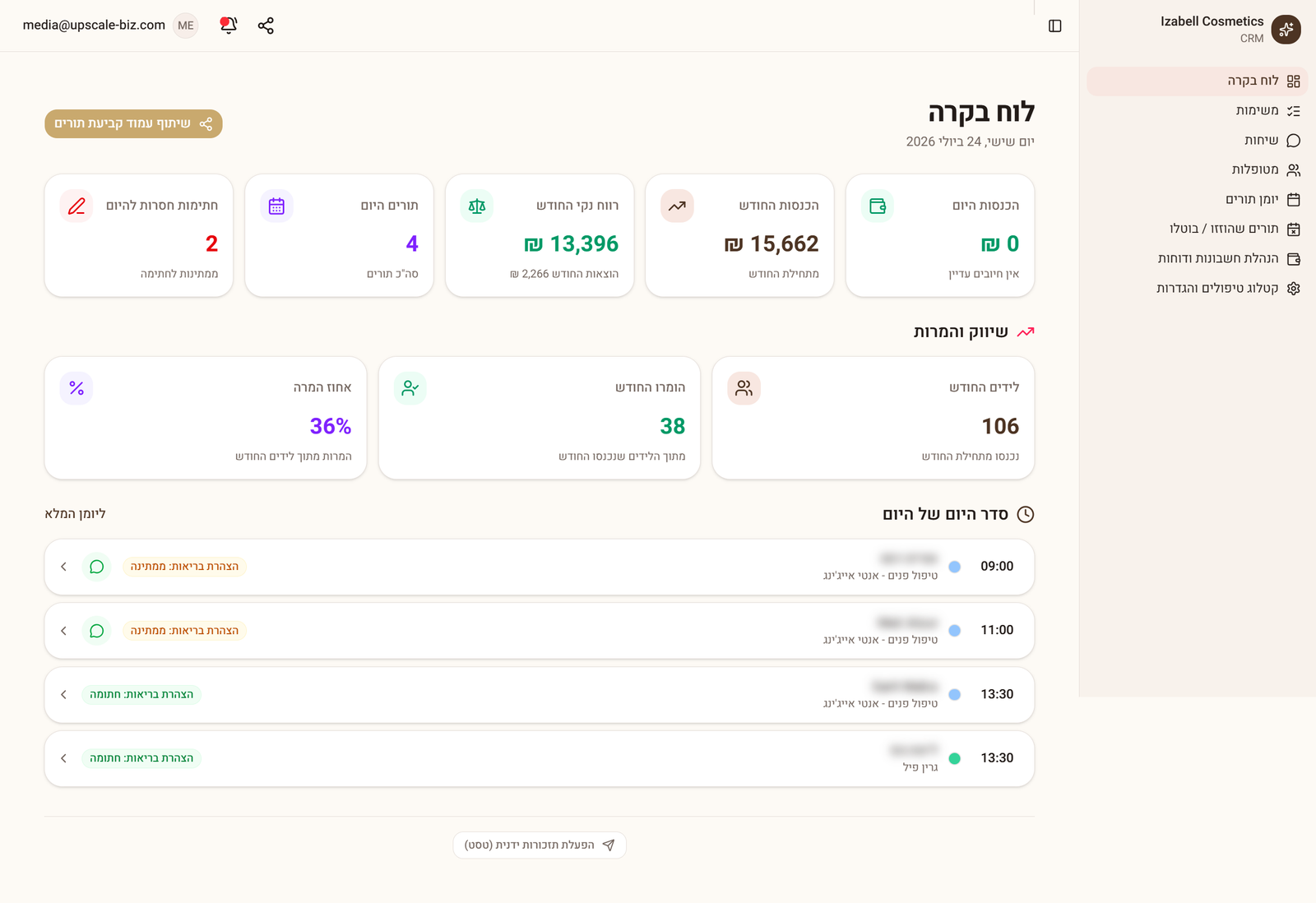1316x903 pixels.
Task: Open הנהלת חשבונות ודוחות in sidebar
Action: point(1197,258)
